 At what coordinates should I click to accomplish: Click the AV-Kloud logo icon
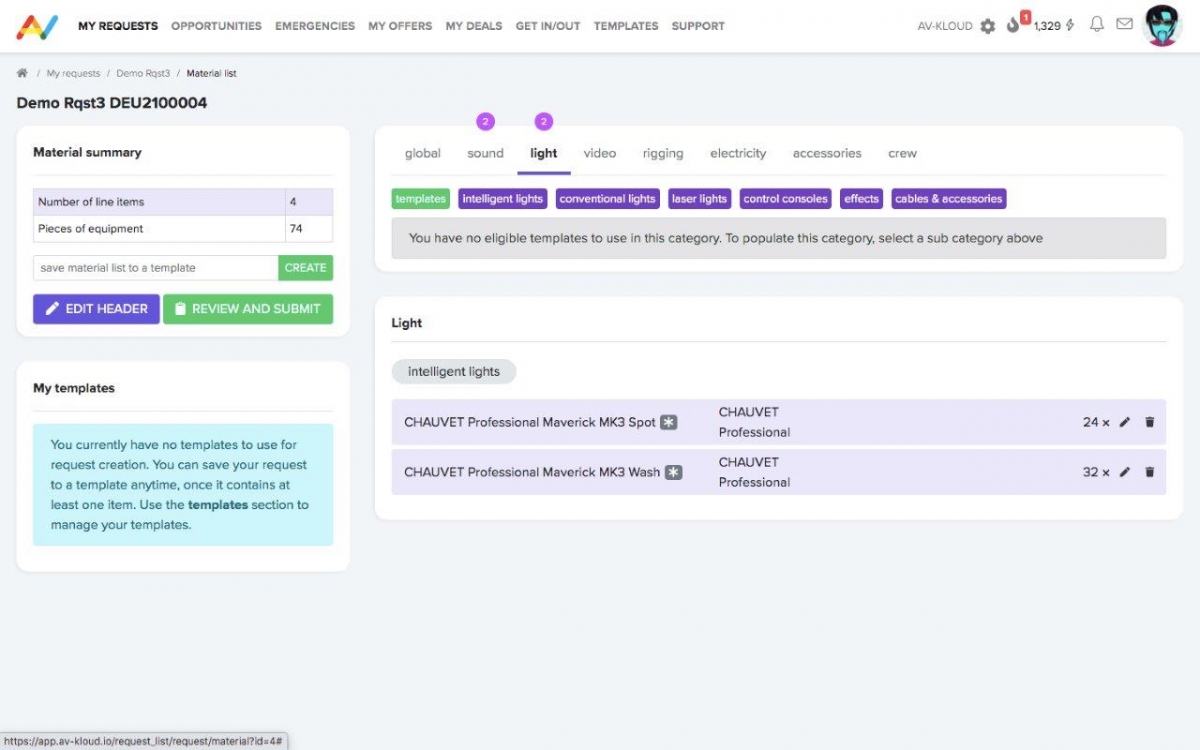point(37,26)
